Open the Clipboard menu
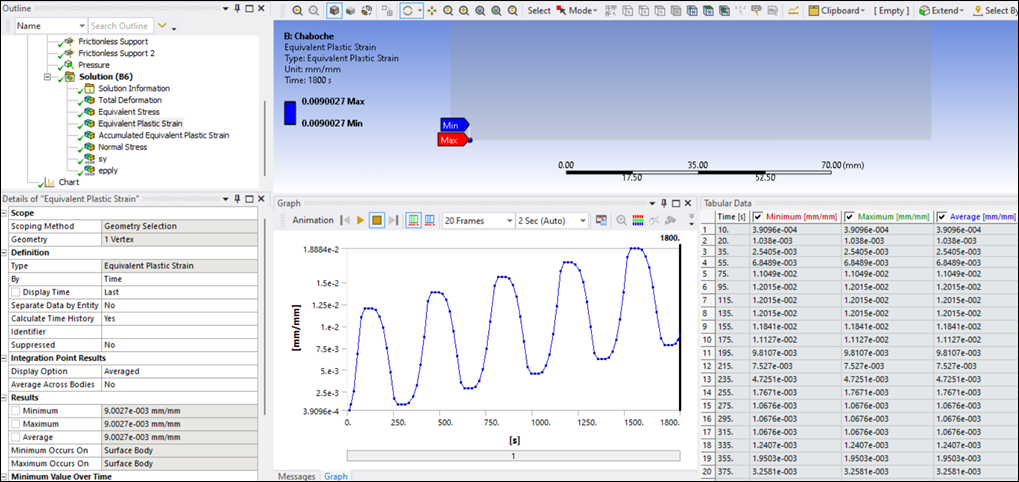Image resolution: width=1019 pixels, height=482 pixels. 838,11
